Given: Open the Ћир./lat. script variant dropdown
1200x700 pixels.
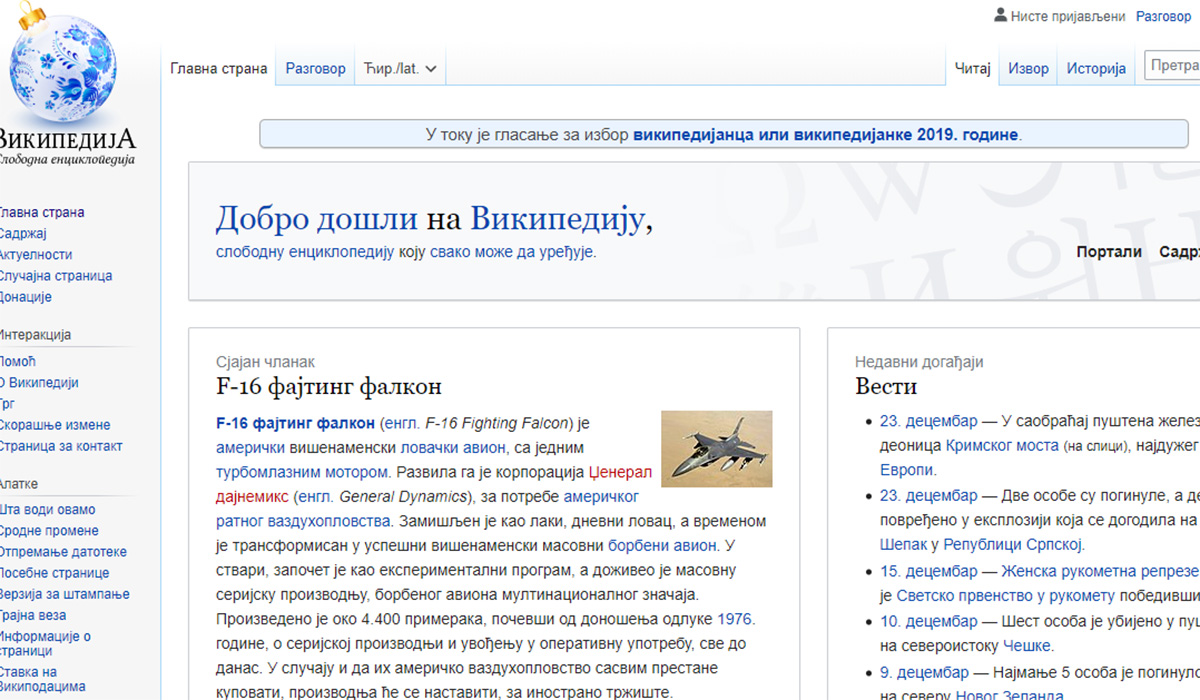Looking at the screenshot, I should tap(401, 69).
